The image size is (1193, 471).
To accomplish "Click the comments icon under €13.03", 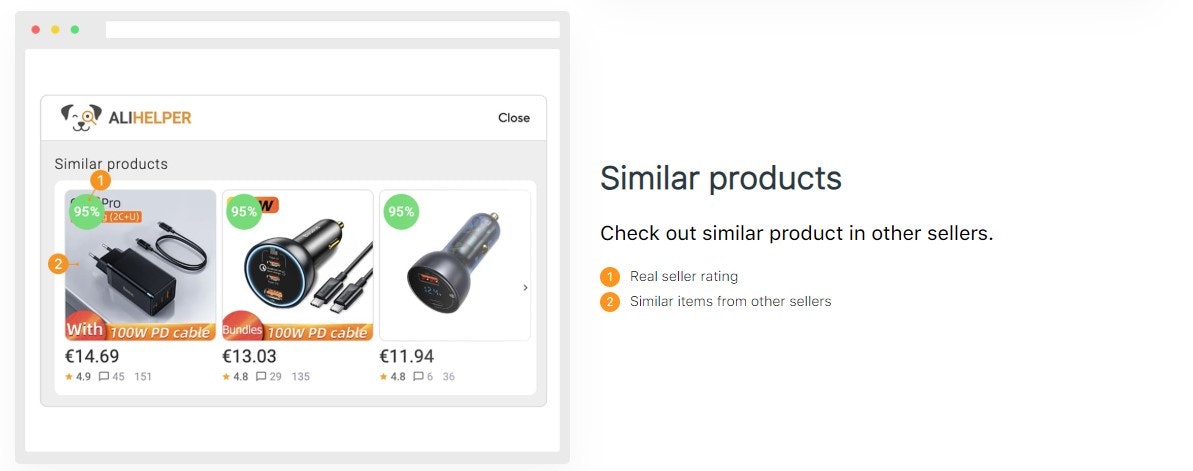I will pos(261,377).
